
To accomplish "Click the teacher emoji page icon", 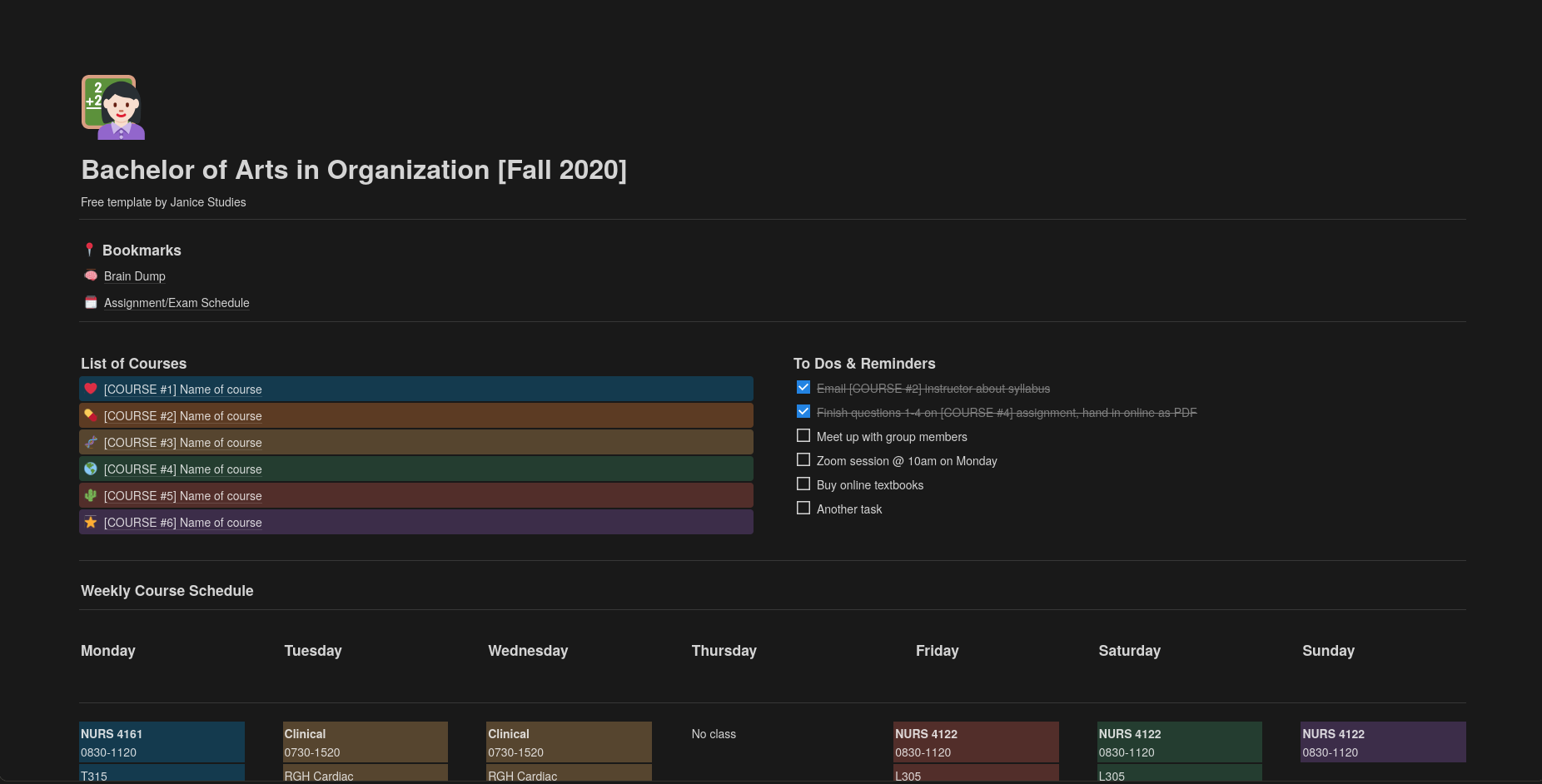I will 113,107.
